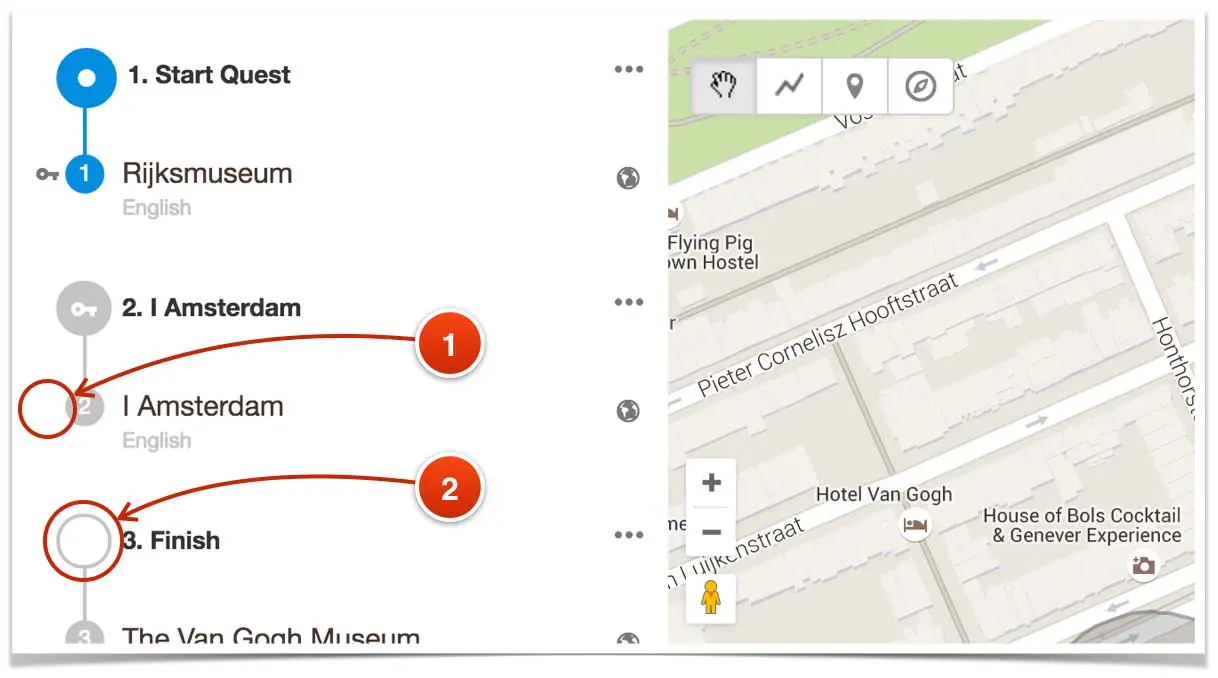Image resolution: width=1218 pixels, height=678 pixels.
Task: Select The Van Gogh Museum list item
Action: (x=270, y=634)
